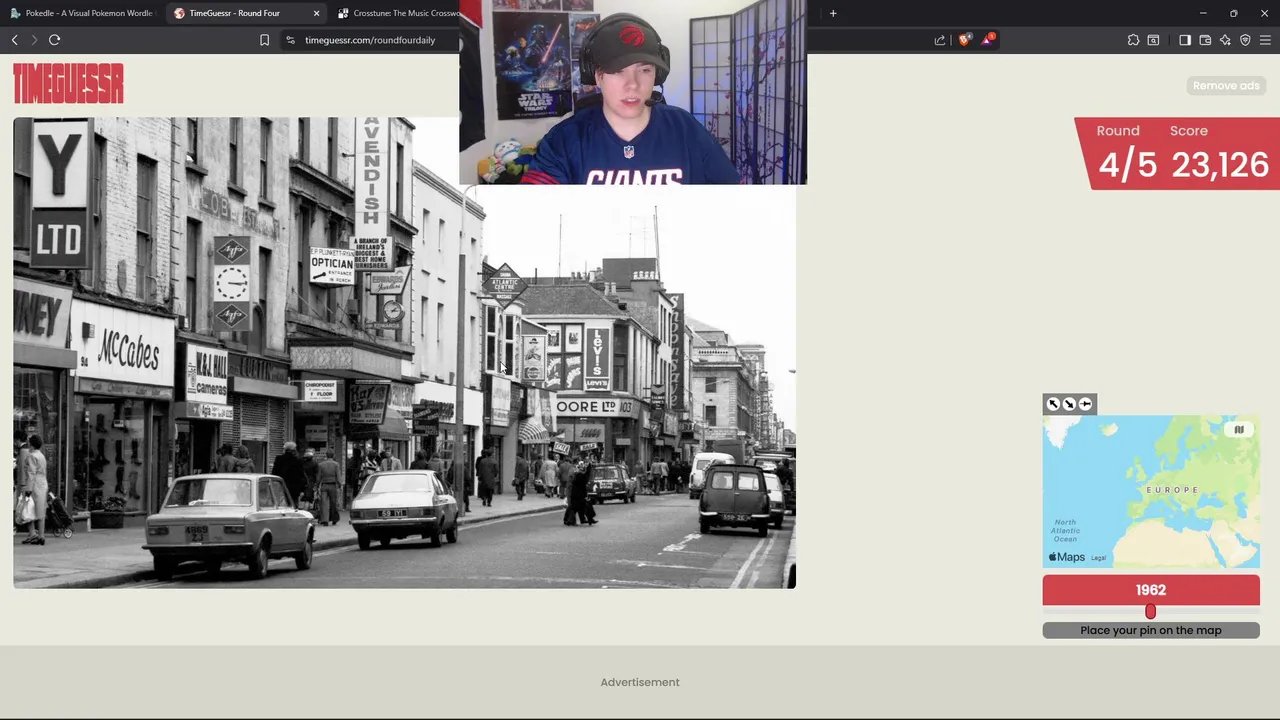Minimize the browser window
This screenshot has height=720, width=1280.
[x=1203, y=13]
